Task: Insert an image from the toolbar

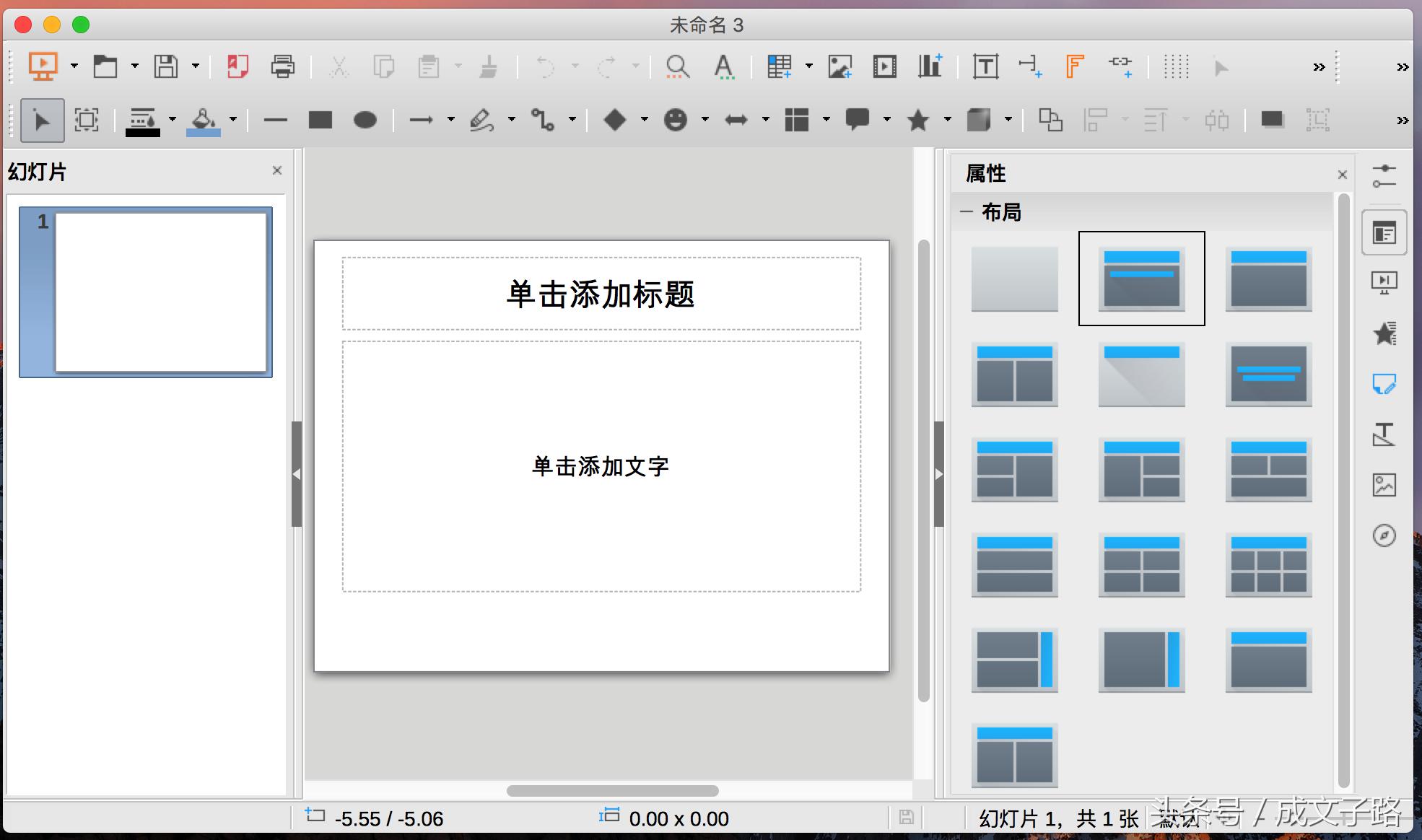Action: tap(839, 66)
